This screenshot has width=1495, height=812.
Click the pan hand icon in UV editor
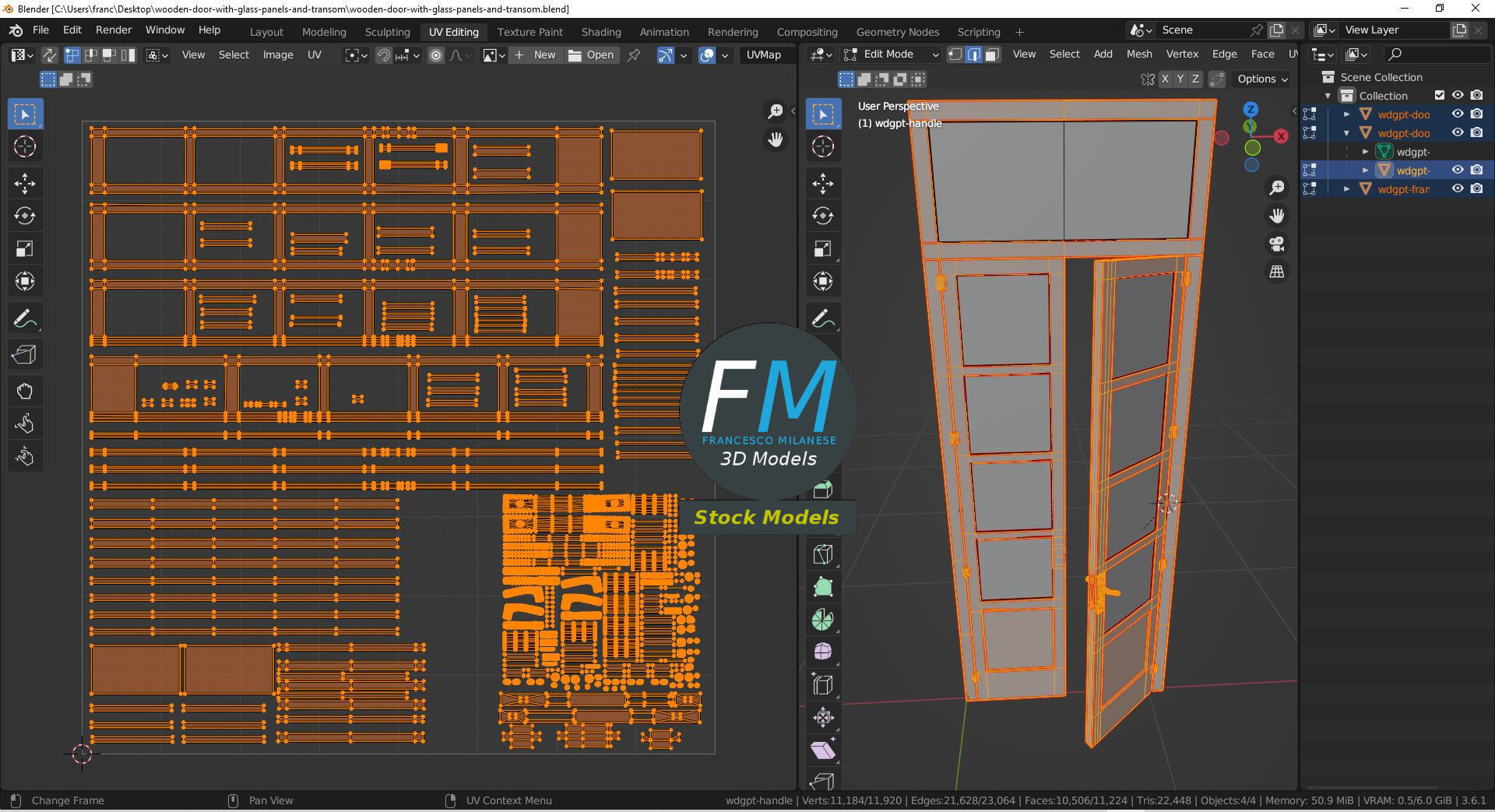[x=776, y=139]
